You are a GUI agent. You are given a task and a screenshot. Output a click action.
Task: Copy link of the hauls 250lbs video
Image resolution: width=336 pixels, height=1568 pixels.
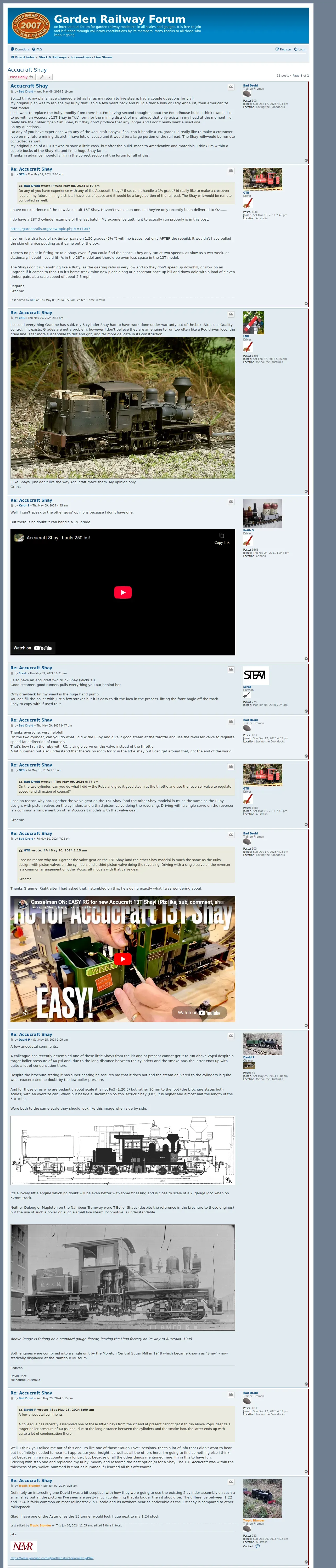pyautogui.click(x=222, y=538)
